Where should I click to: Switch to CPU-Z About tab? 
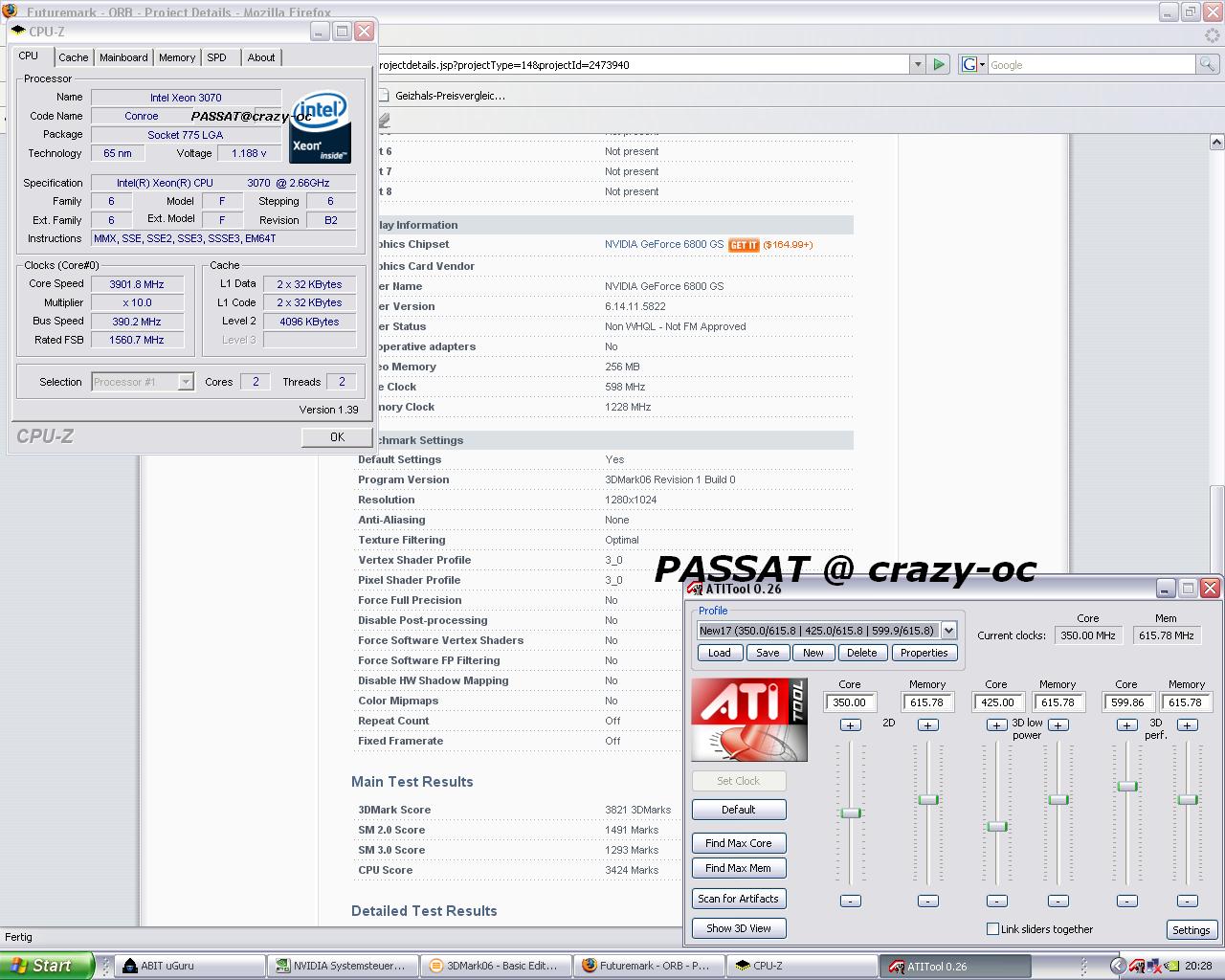point(261,57)
